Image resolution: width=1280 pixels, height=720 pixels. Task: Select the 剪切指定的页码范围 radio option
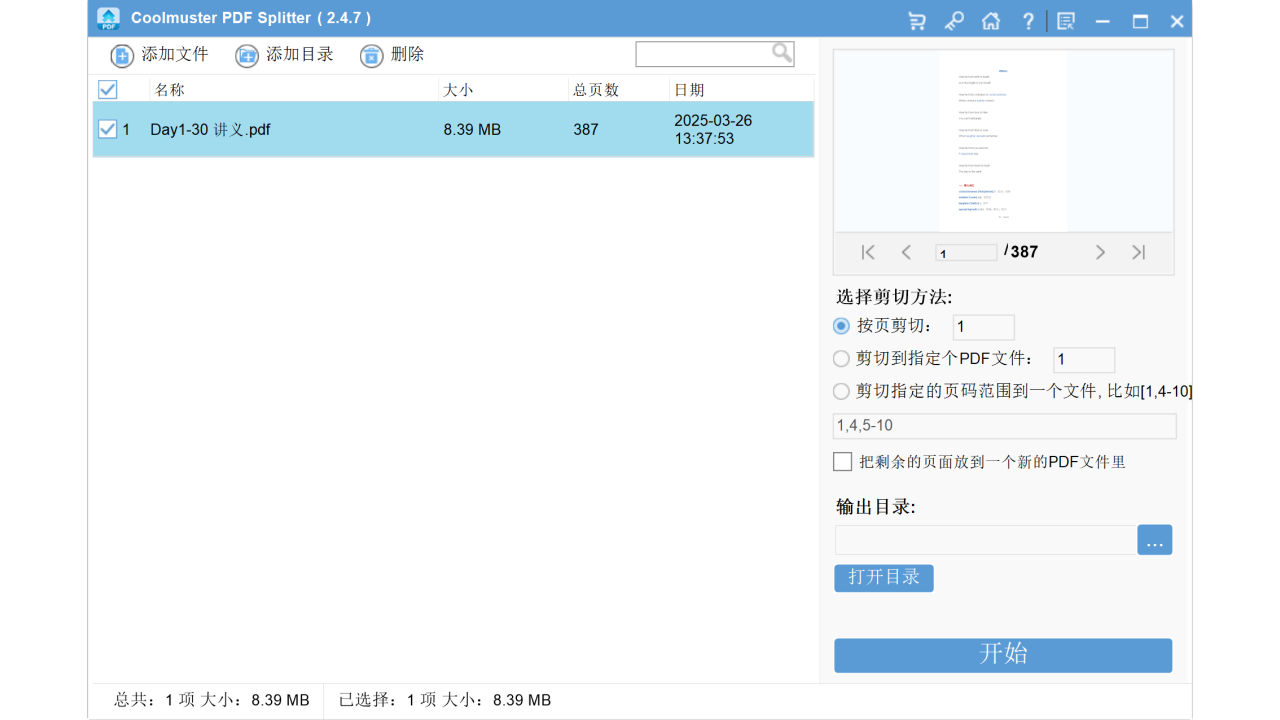(841, 391)
